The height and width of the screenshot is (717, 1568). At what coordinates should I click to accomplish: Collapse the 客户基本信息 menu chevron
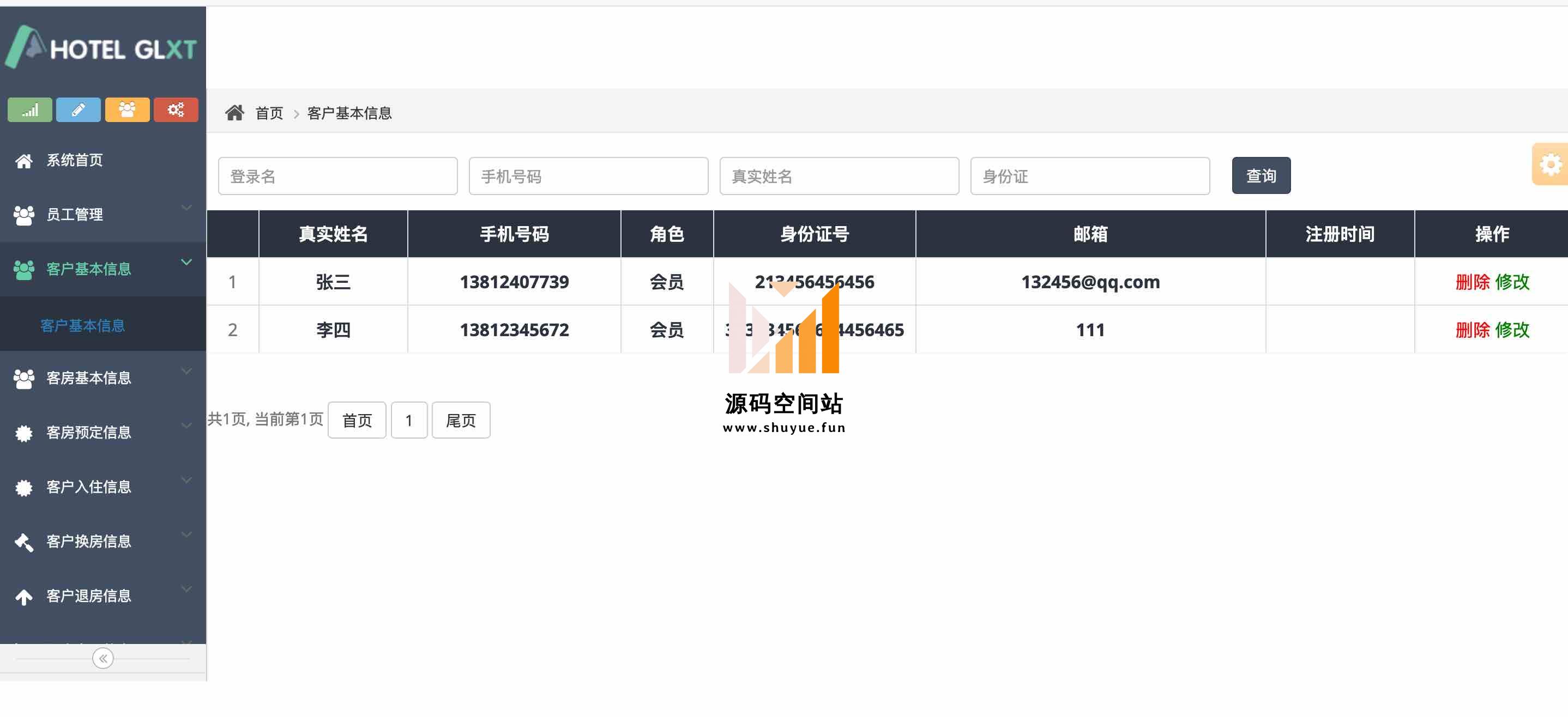186,262
